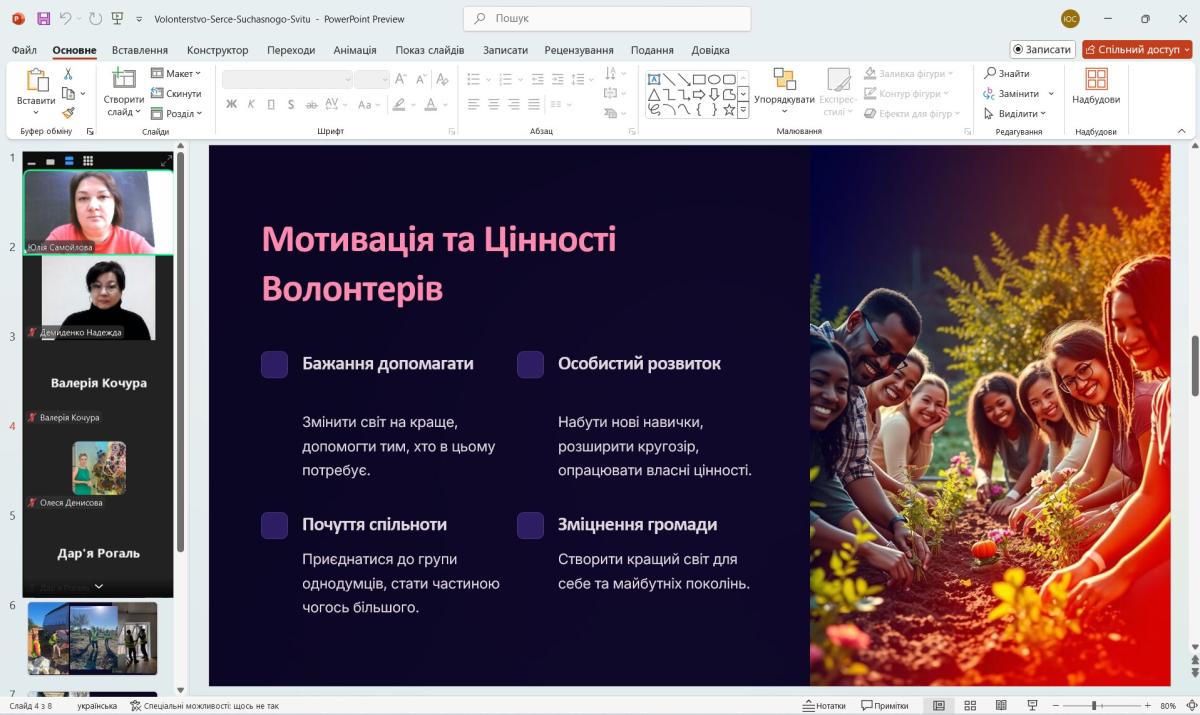Click the Cut scissors icon

pyautogui.click(x=68, y=74)
